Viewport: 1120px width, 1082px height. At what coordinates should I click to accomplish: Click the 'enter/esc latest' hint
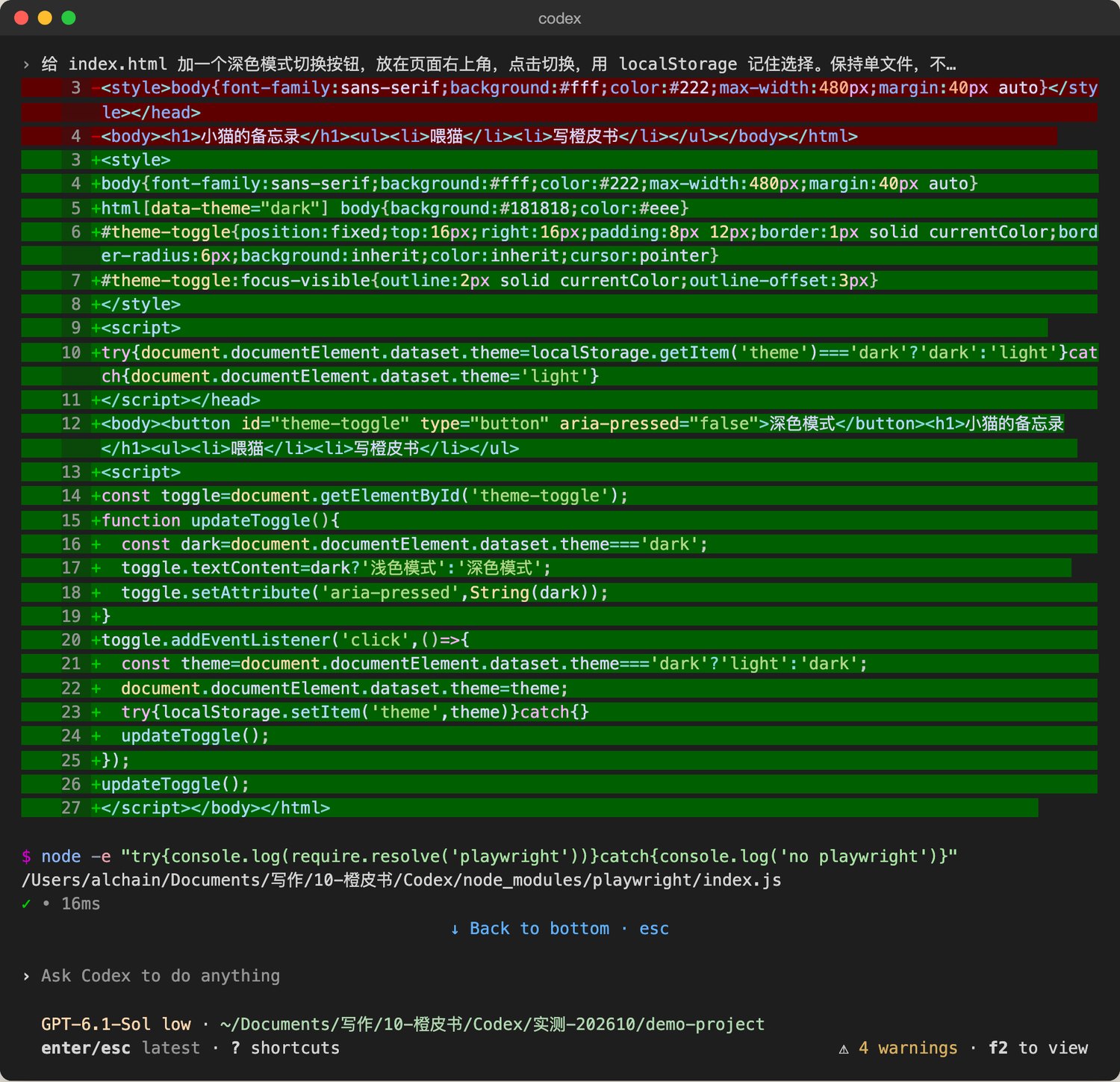click(121, 1048)
